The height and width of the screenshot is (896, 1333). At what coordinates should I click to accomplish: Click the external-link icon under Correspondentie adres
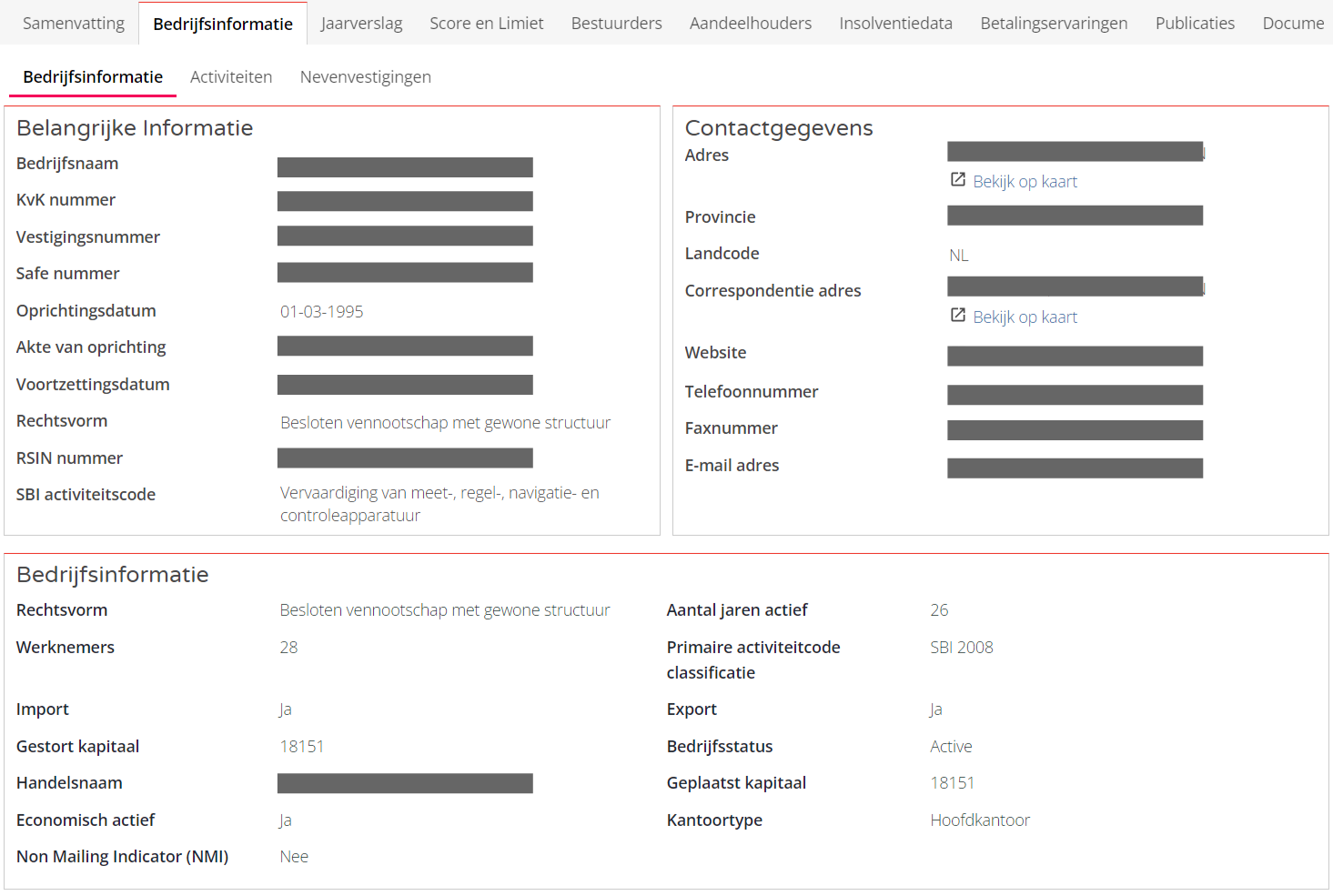[x=957, y=316]
